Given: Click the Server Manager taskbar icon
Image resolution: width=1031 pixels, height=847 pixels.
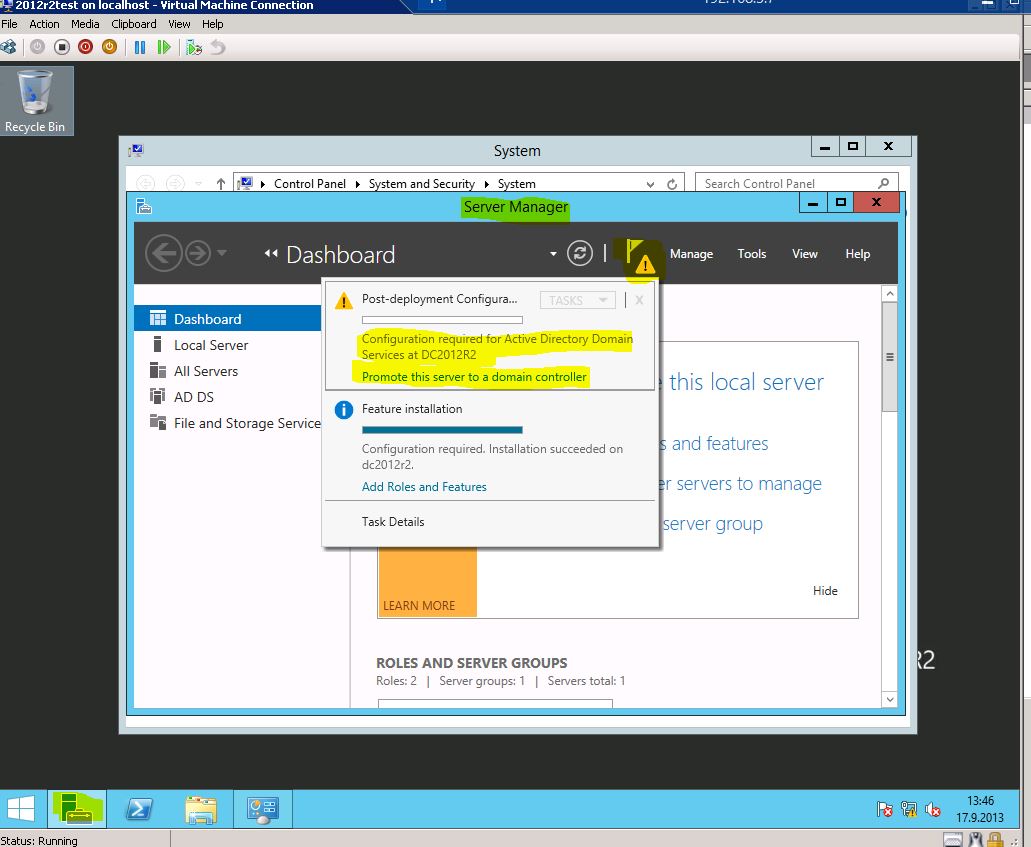Looking at the screenshot, I should 77,808.
